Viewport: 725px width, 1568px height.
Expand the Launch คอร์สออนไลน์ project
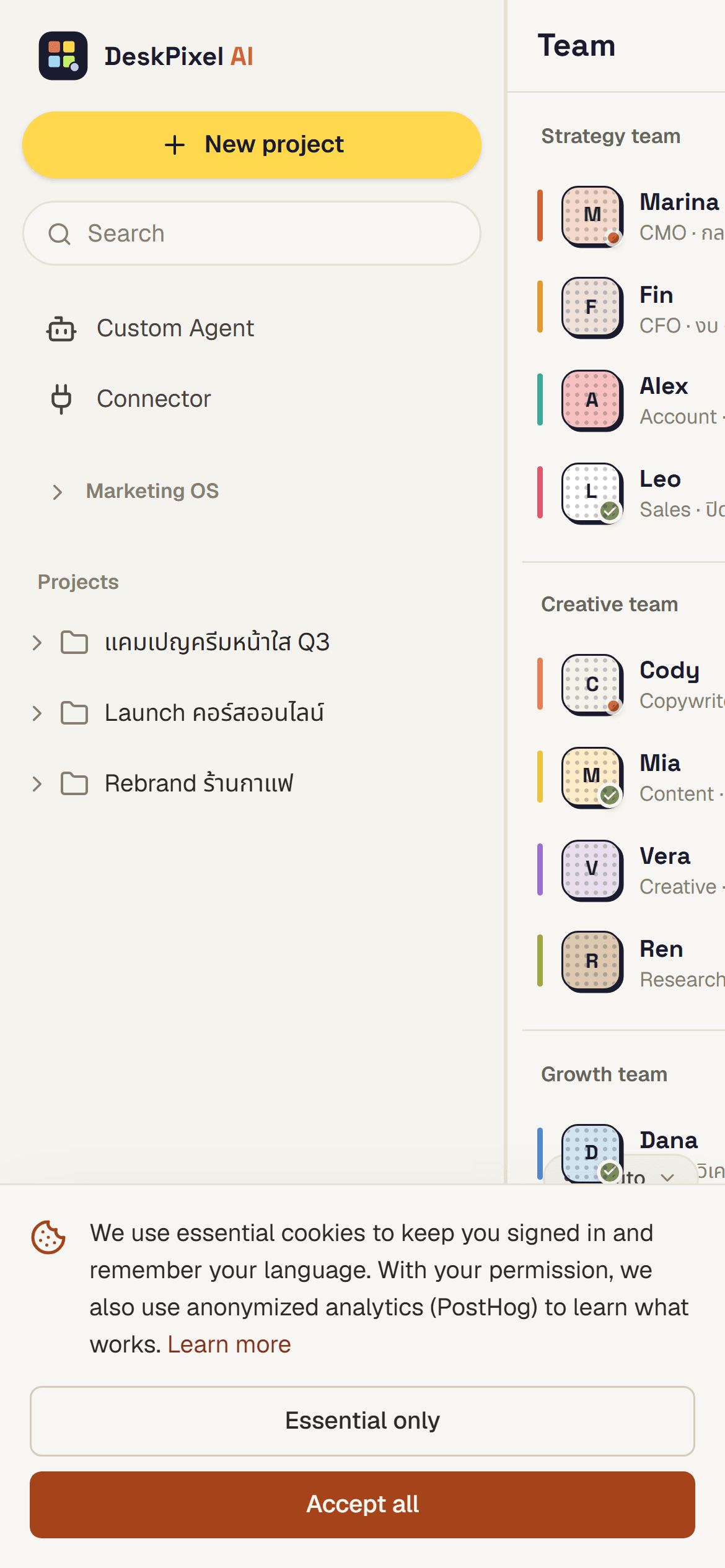[x=37, y=713]
